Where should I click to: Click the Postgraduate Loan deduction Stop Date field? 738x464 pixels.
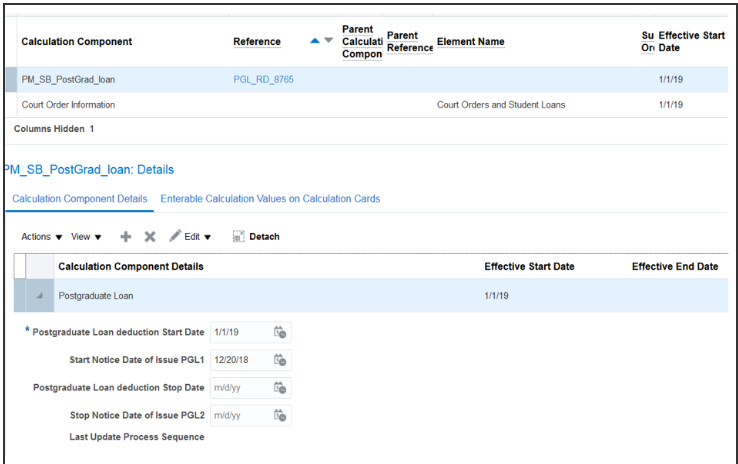(x=239, y=387)
